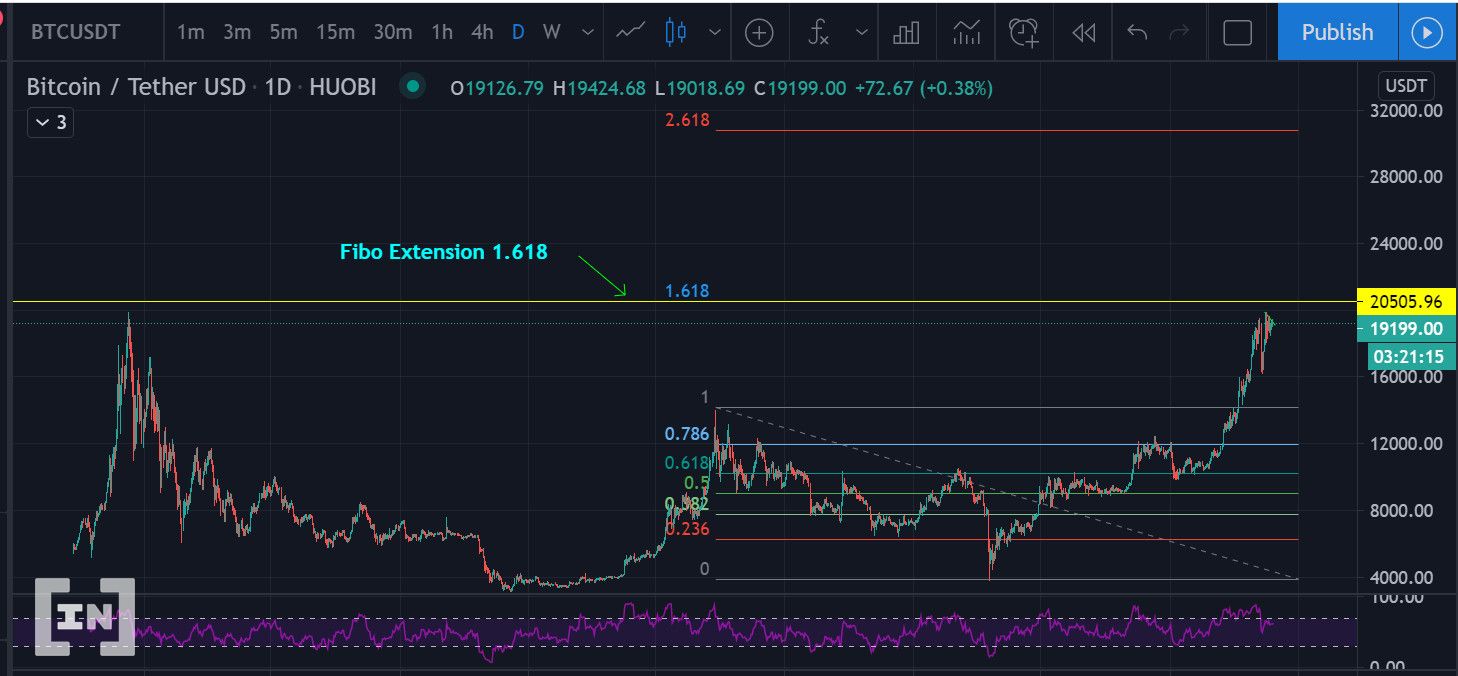
Task: Click the green market status indicator
Action: [412, 87]
